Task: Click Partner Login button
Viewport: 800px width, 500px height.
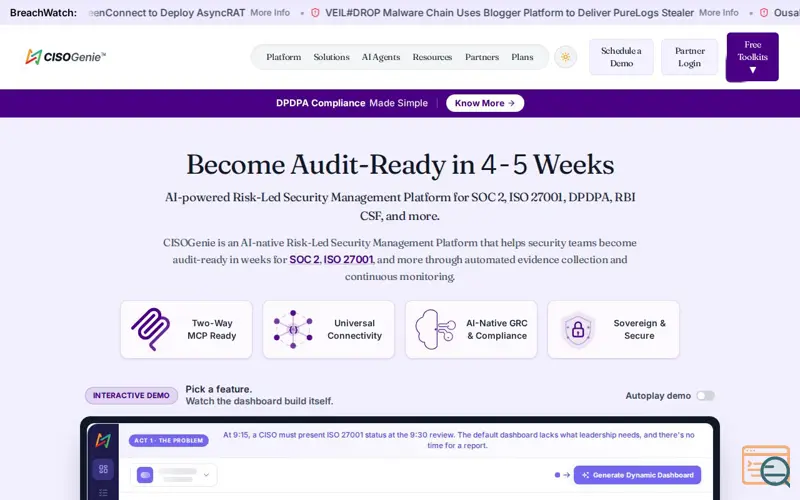Action: [x=689, y=57]
